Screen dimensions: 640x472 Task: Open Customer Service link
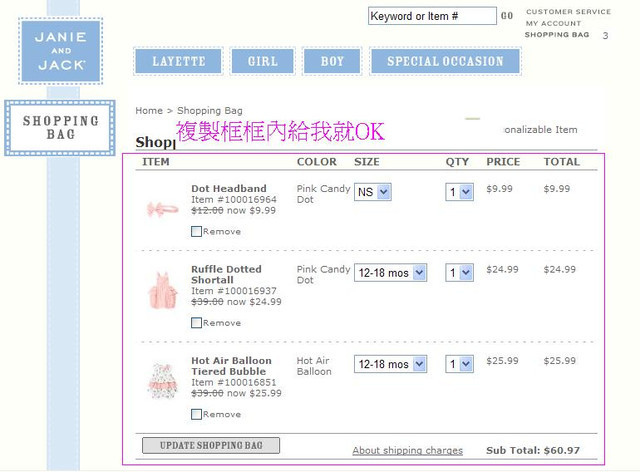tap(568, 12)
